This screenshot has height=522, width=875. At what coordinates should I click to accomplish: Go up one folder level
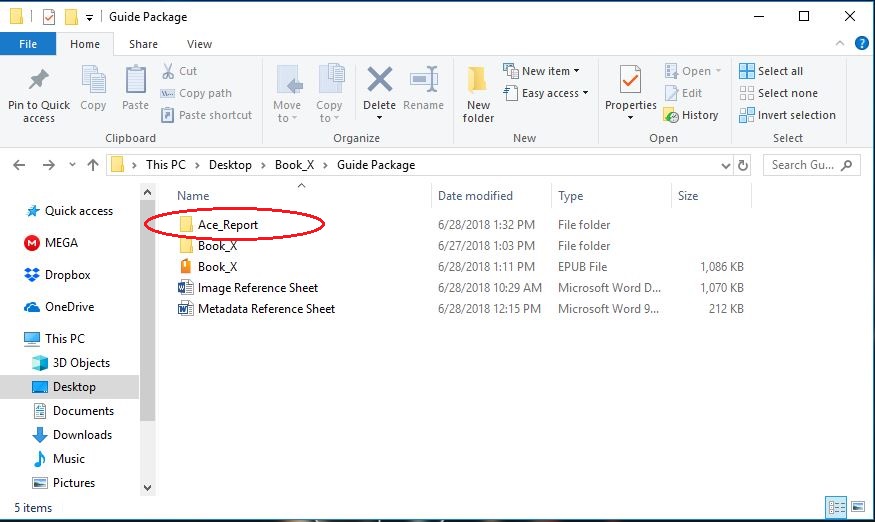[93, 165]
